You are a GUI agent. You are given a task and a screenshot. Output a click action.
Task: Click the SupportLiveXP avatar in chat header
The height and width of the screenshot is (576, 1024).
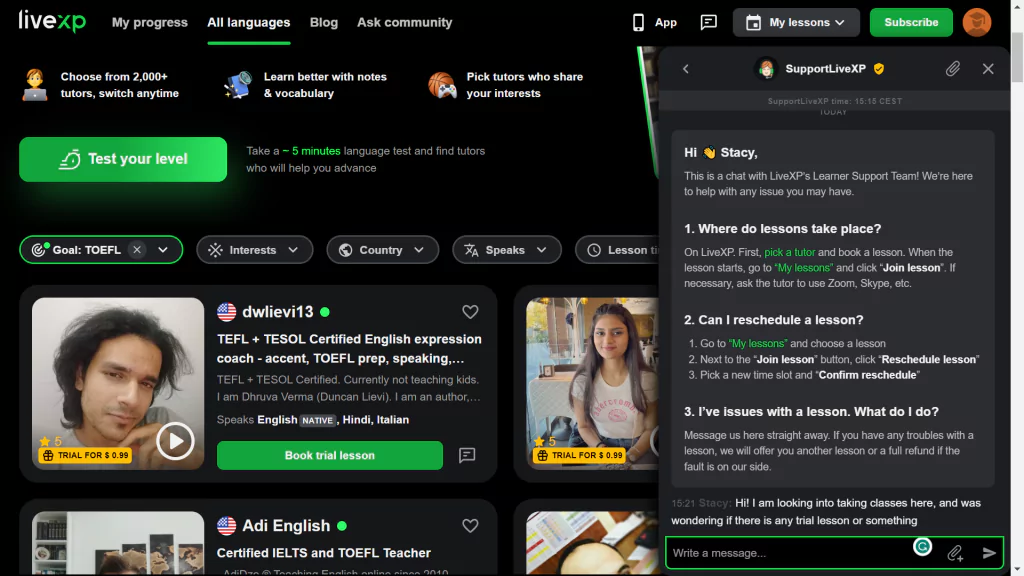tap(767, 69)
